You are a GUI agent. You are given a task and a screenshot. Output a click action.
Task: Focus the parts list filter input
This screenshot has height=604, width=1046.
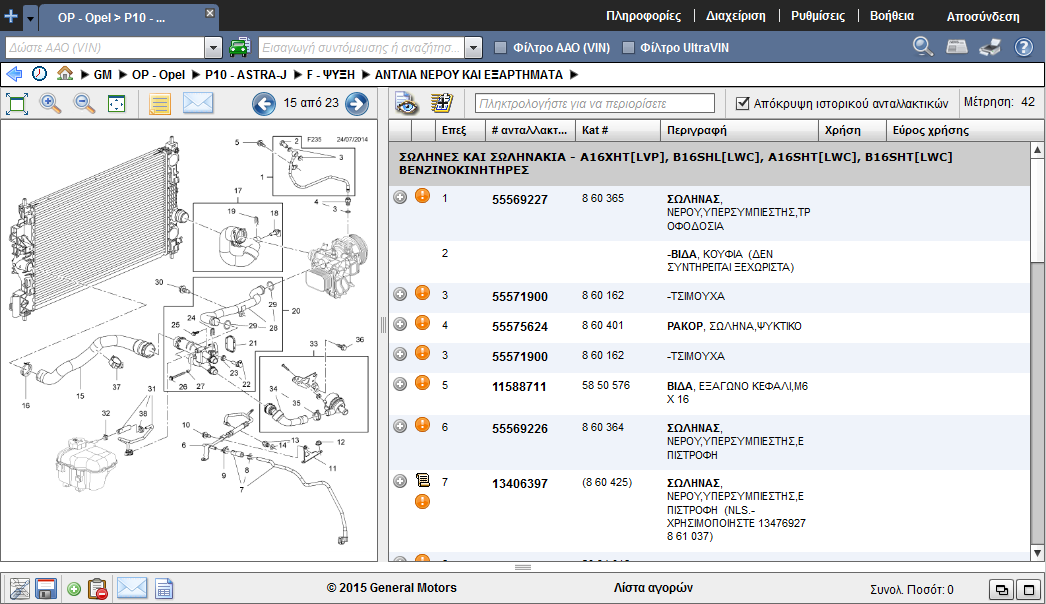(x=594, y=103)
